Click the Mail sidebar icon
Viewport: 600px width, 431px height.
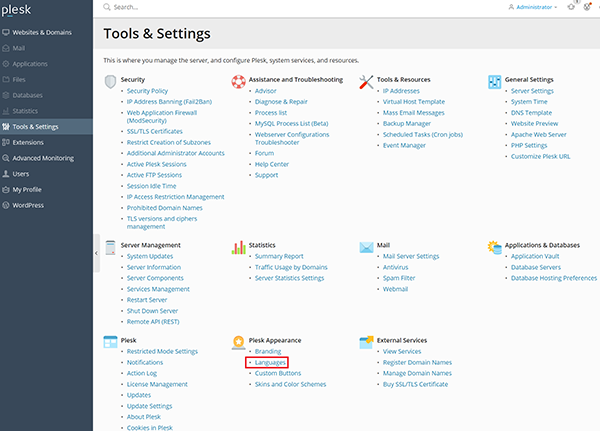[6, 48]
